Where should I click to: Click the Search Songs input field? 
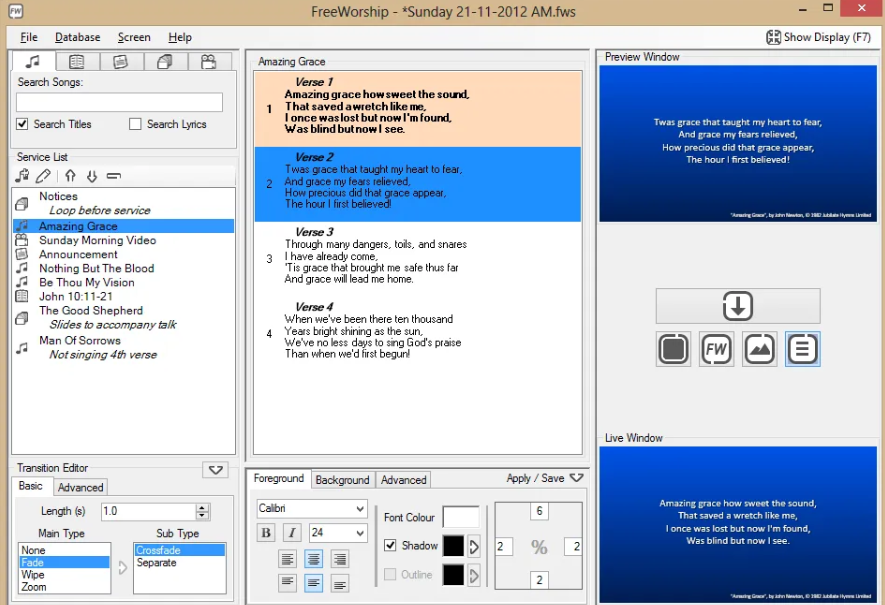tap(119, 102)
